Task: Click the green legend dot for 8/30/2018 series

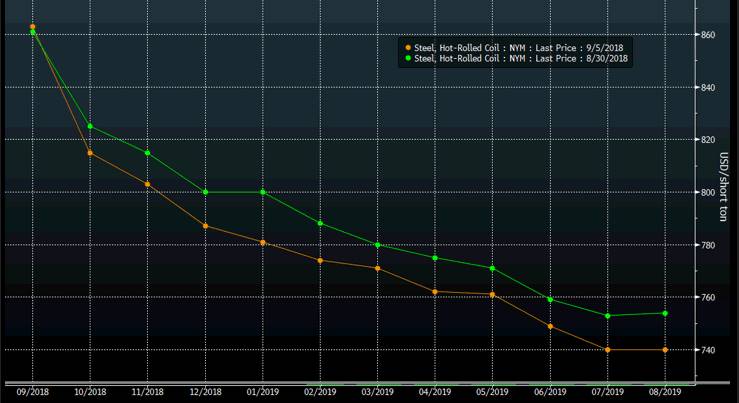Action: pyautogui.click(x=408, y=59)
